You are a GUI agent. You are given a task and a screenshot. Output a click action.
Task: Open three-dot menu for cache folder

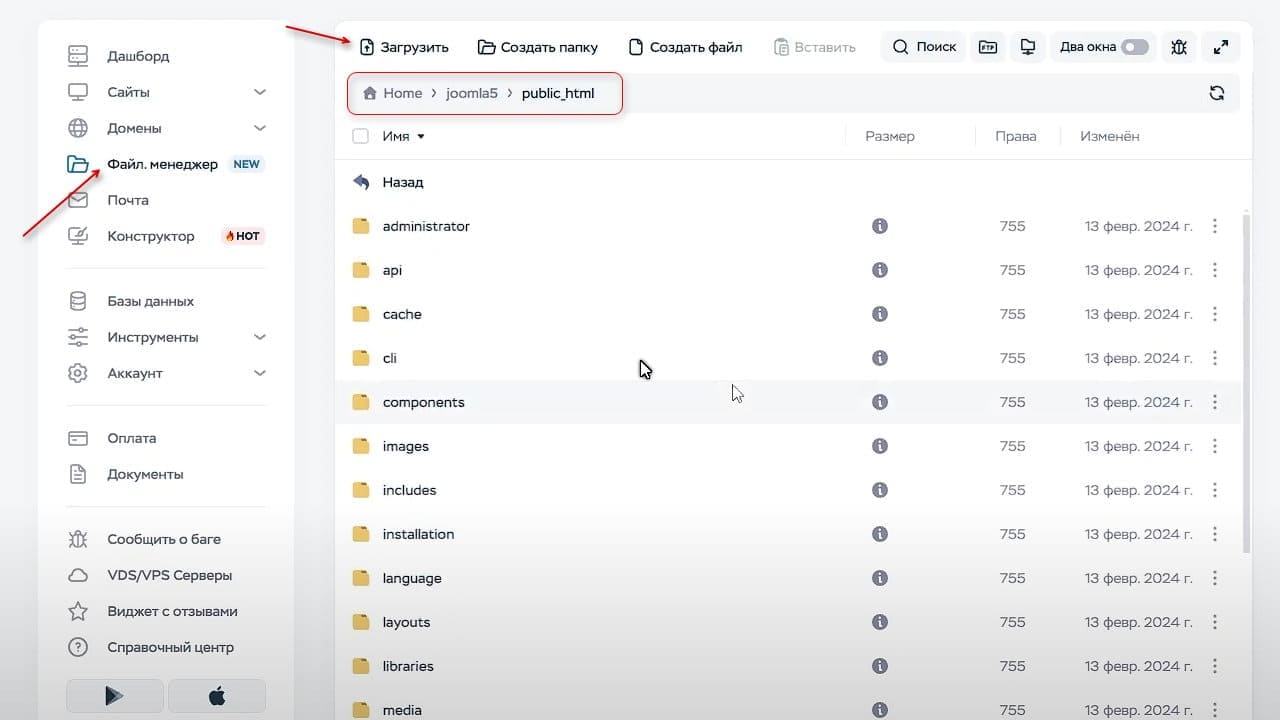(1215, 314)
